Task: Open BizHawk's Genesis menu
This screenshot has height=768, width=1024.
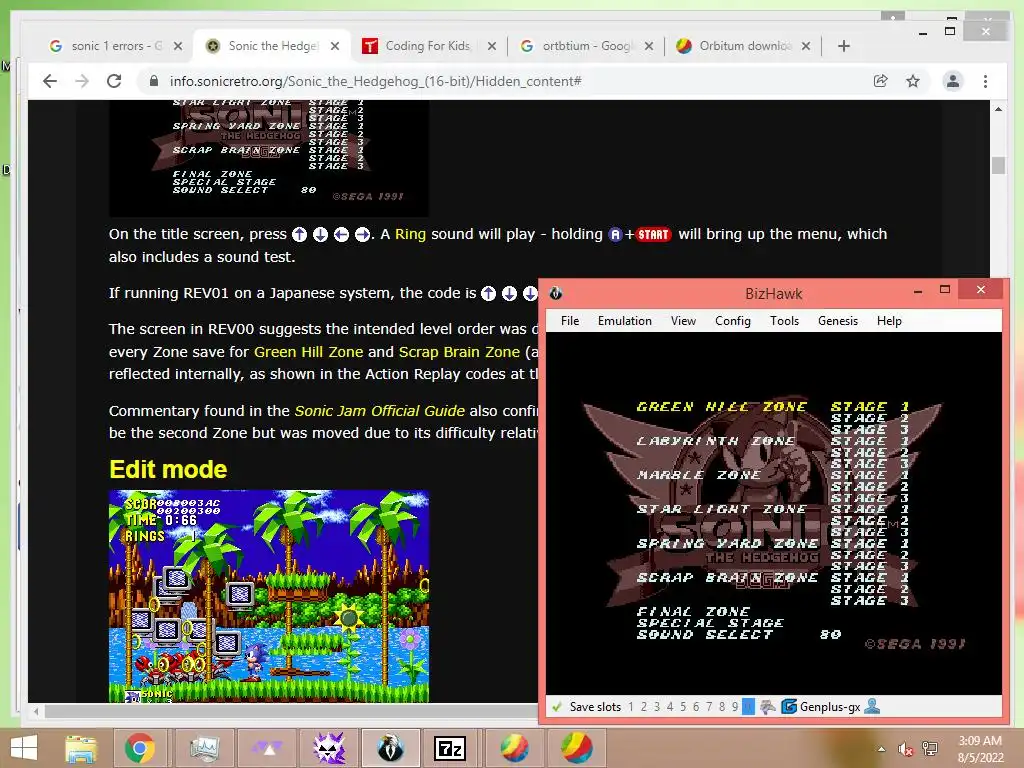Action: [x=837, y=321]
